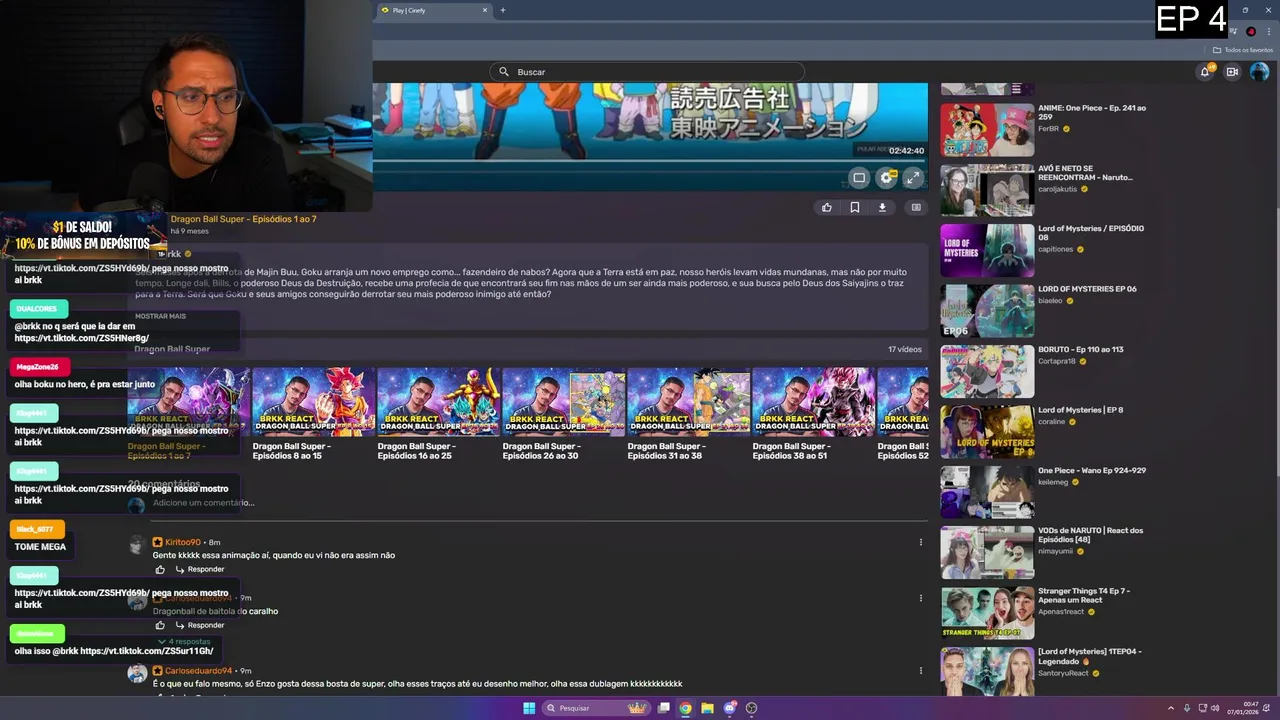Open notifications bell icon in header
1280x720 pixels.
(x=1205, y=72)
